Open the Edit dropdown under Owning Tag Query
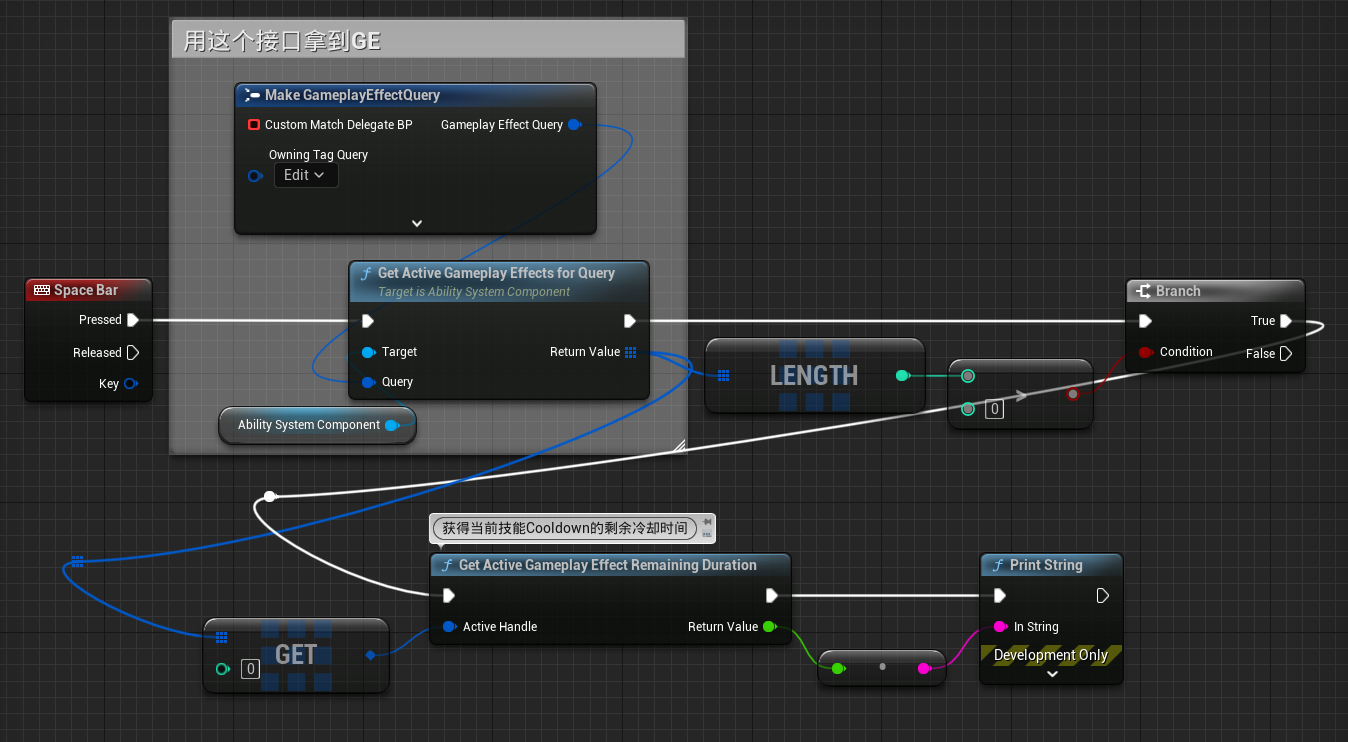This screenshot has height=742, width=1348. 306,174
